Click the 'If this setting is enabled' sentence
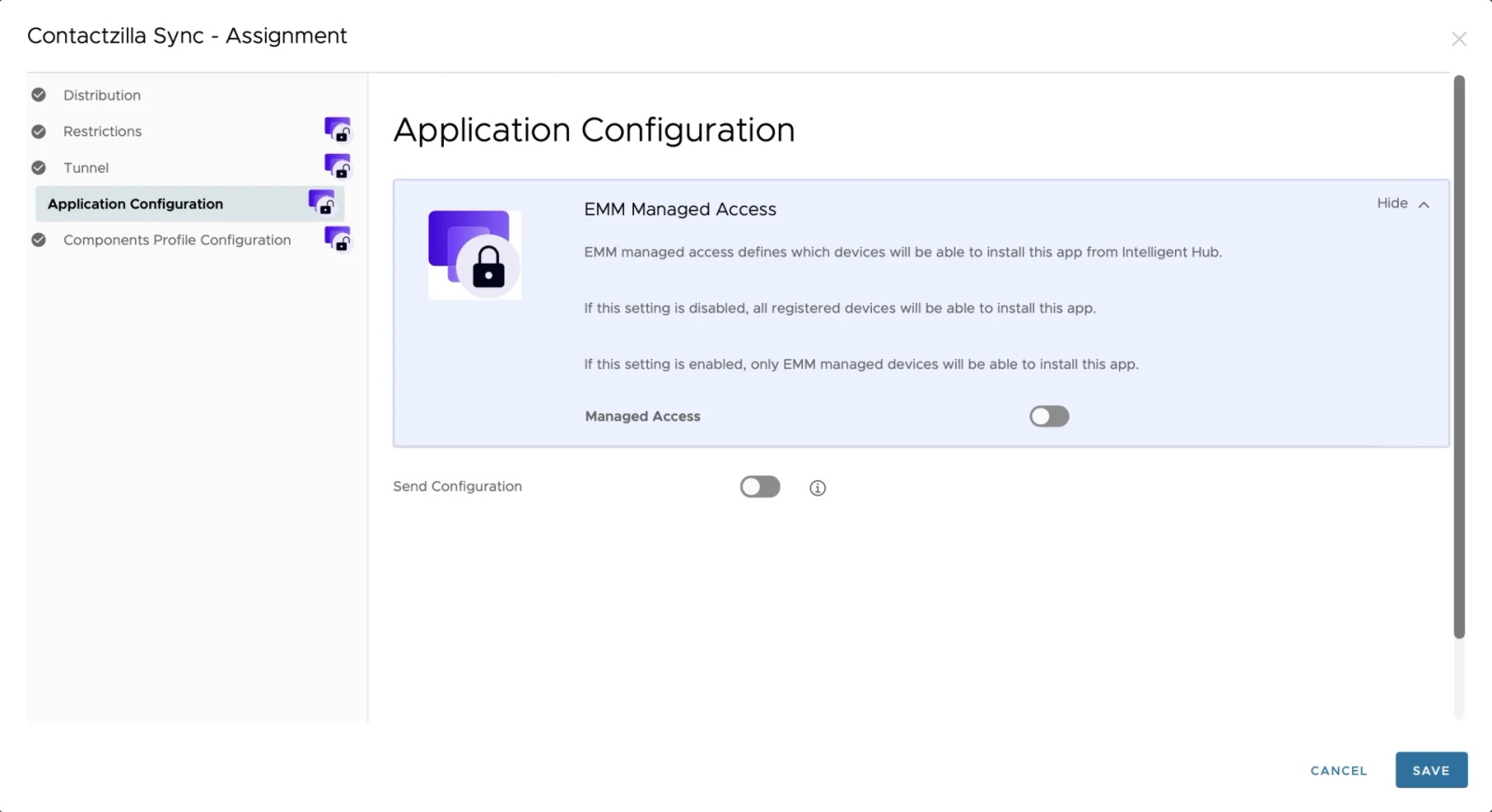 point(862,365)
